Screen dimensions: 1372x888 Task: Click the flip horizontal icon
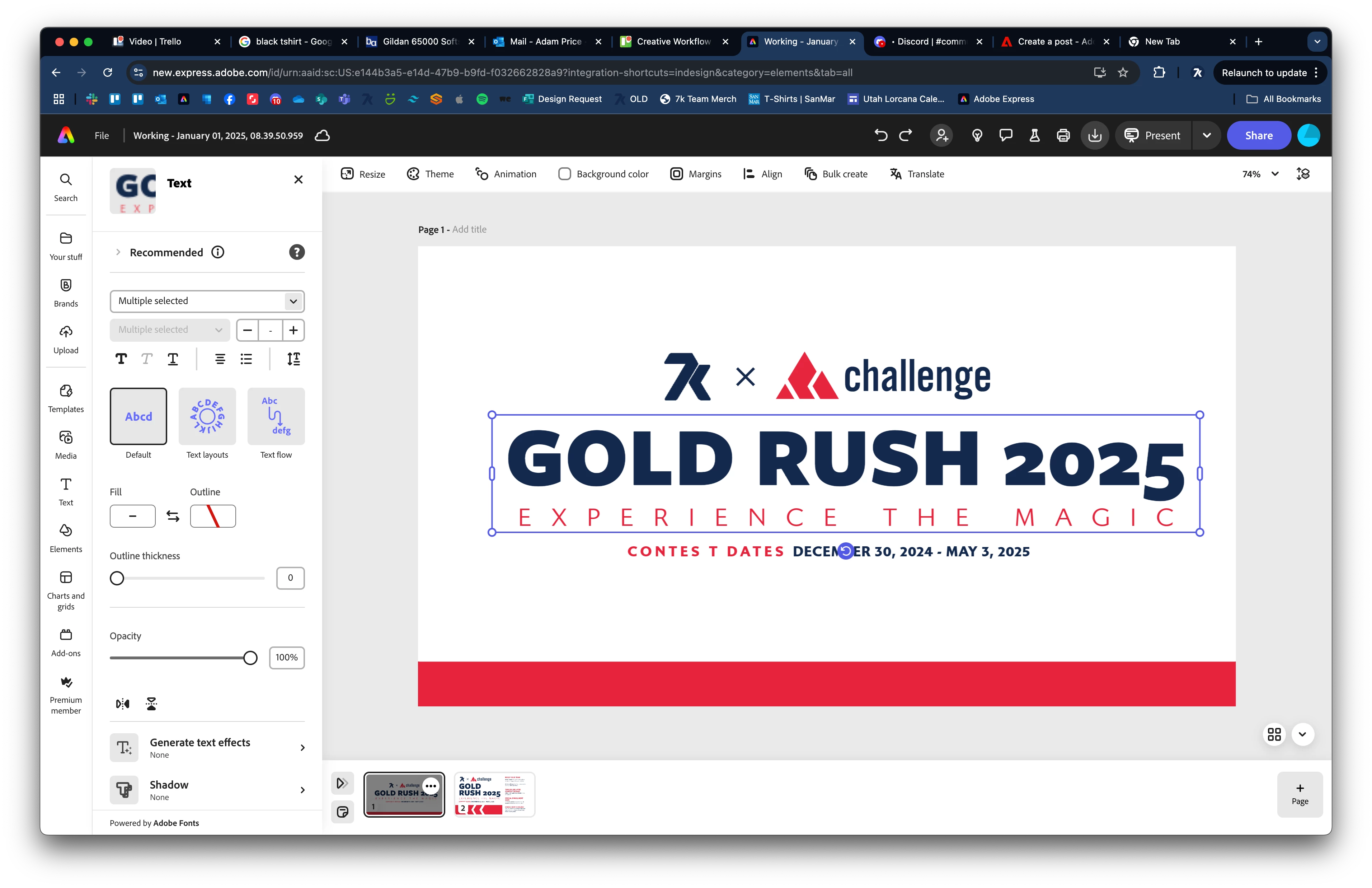[x=123, y=704]
